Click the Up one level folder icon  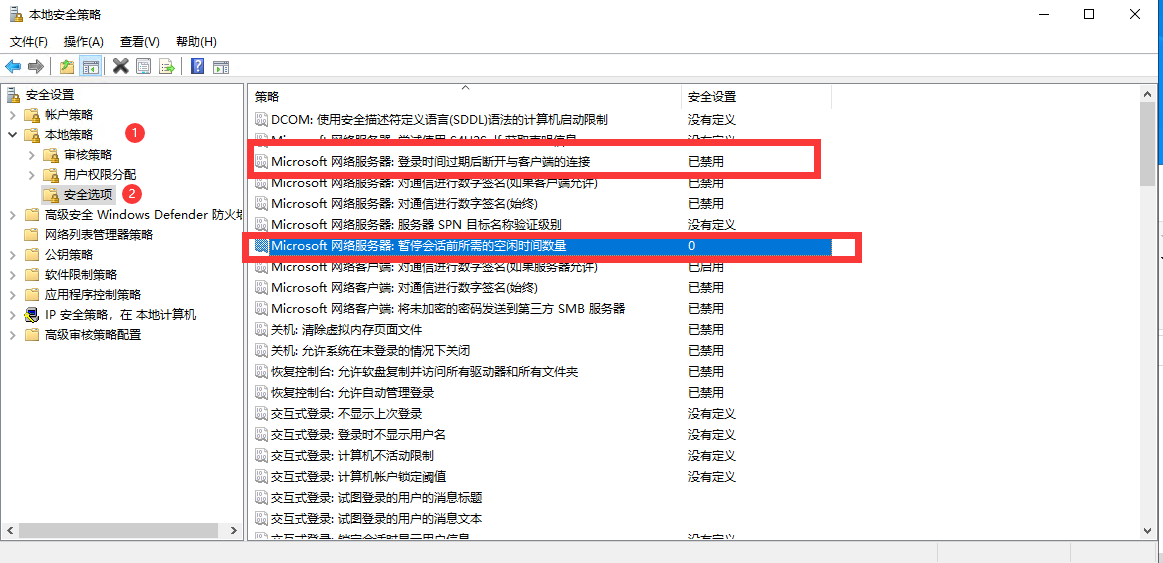pos(66,66)
